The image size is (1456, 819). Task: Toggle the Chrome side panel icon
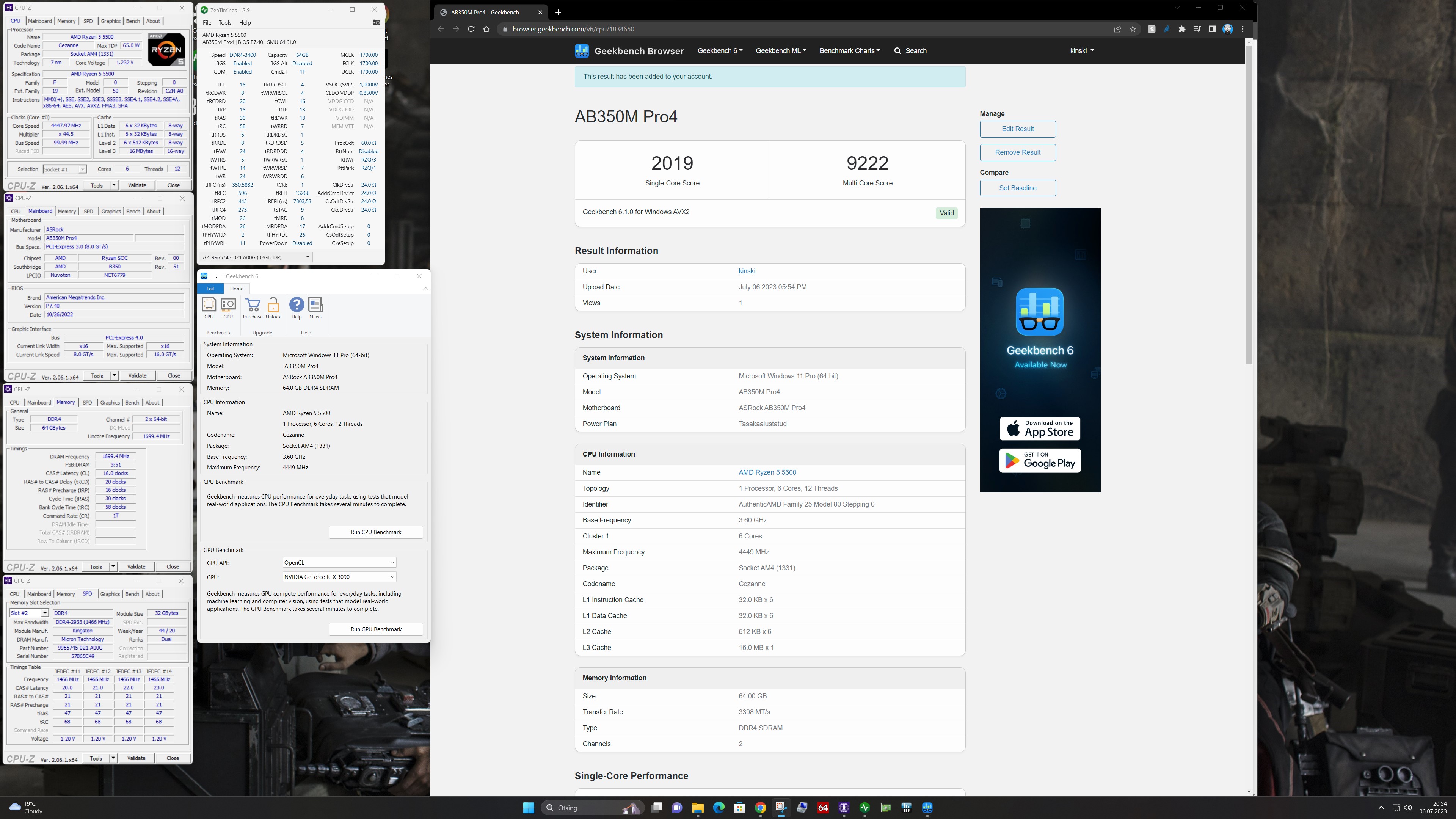(1212, 30)
